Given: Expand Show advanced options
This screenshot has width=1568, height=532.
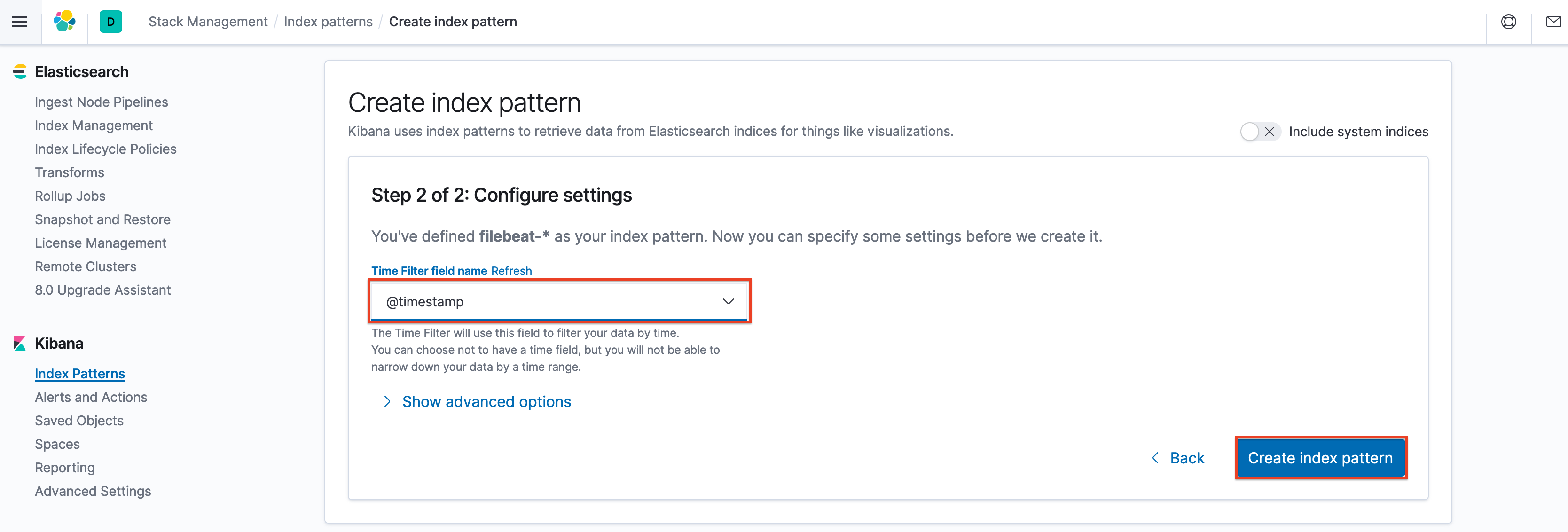Looking at the screenshot, I should [486, 401].
